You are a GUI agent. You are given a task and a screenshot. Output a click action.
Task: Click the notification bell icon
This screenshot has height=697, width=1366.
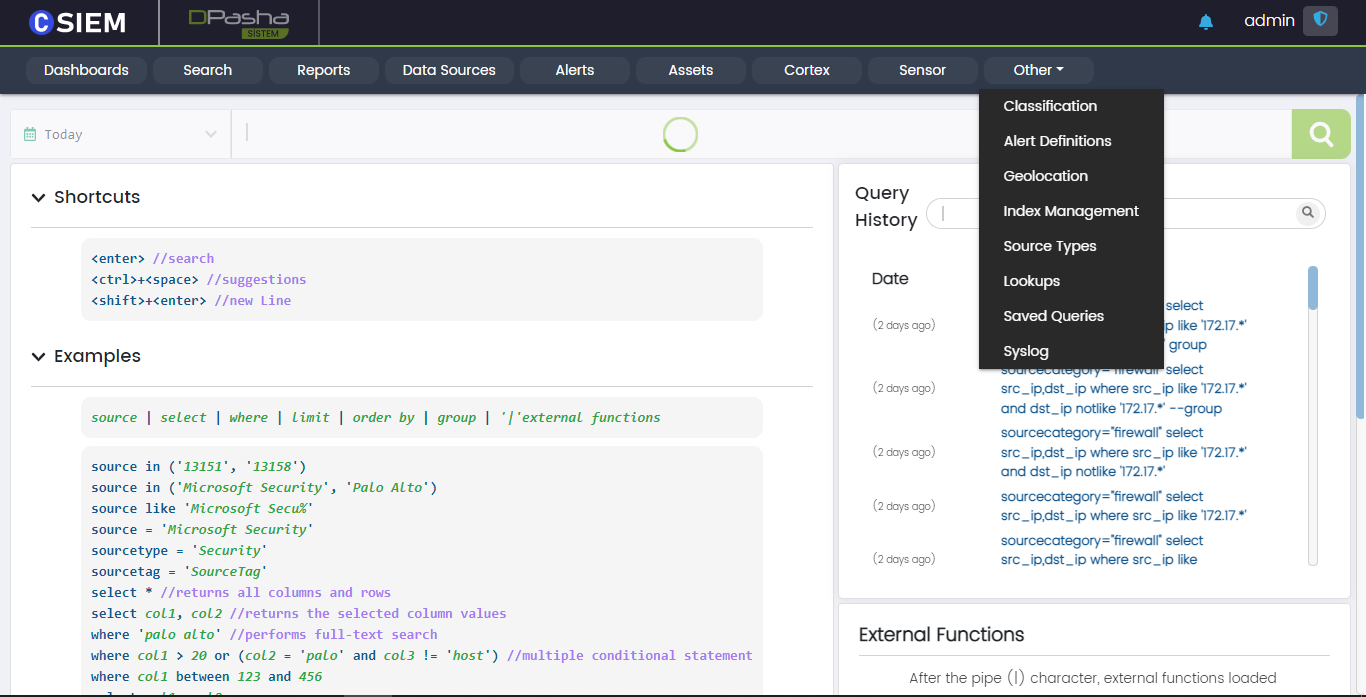(1205, 22)
